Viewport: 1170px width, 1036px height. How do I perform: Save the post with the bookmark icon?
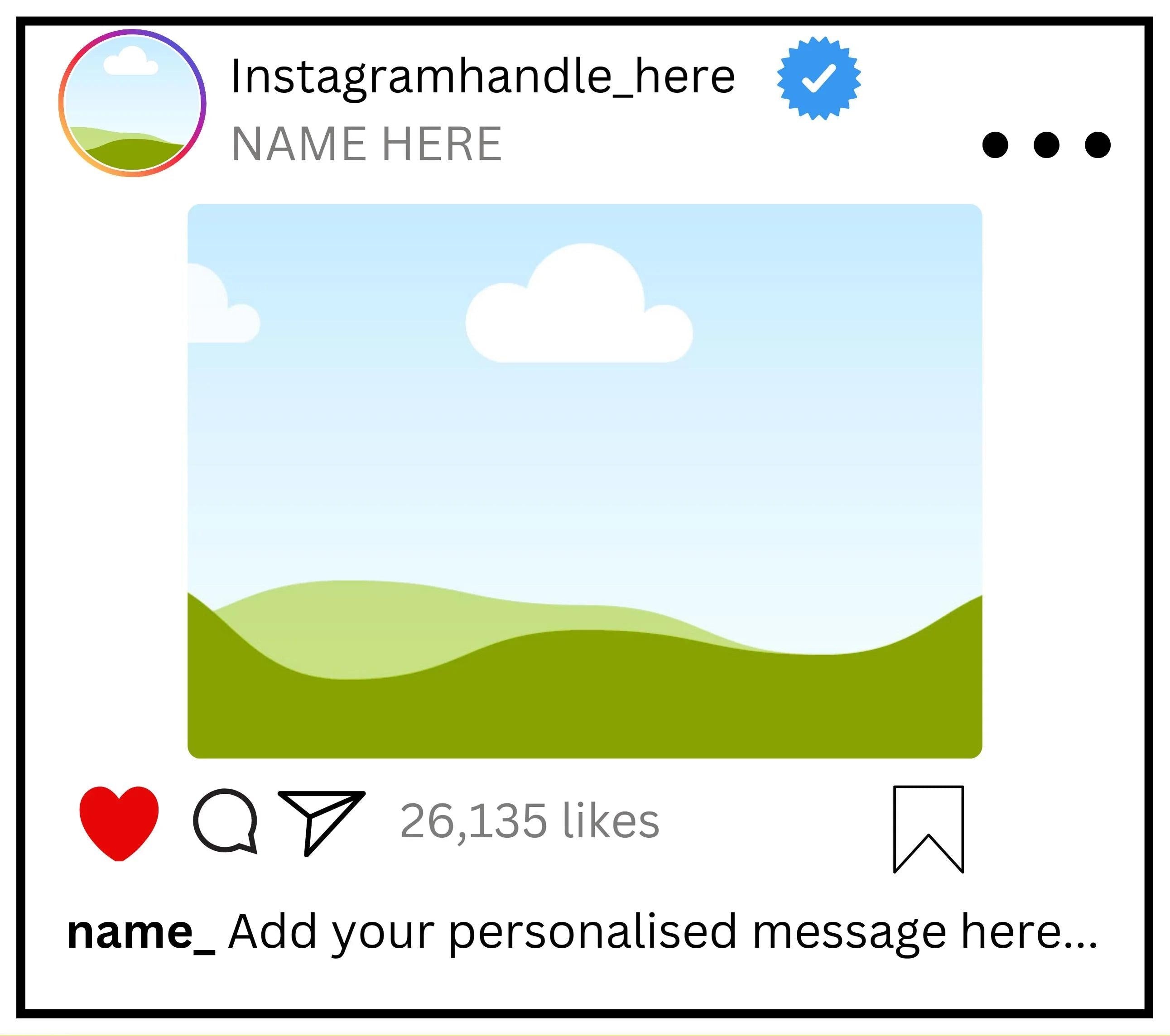coord(928,828)
